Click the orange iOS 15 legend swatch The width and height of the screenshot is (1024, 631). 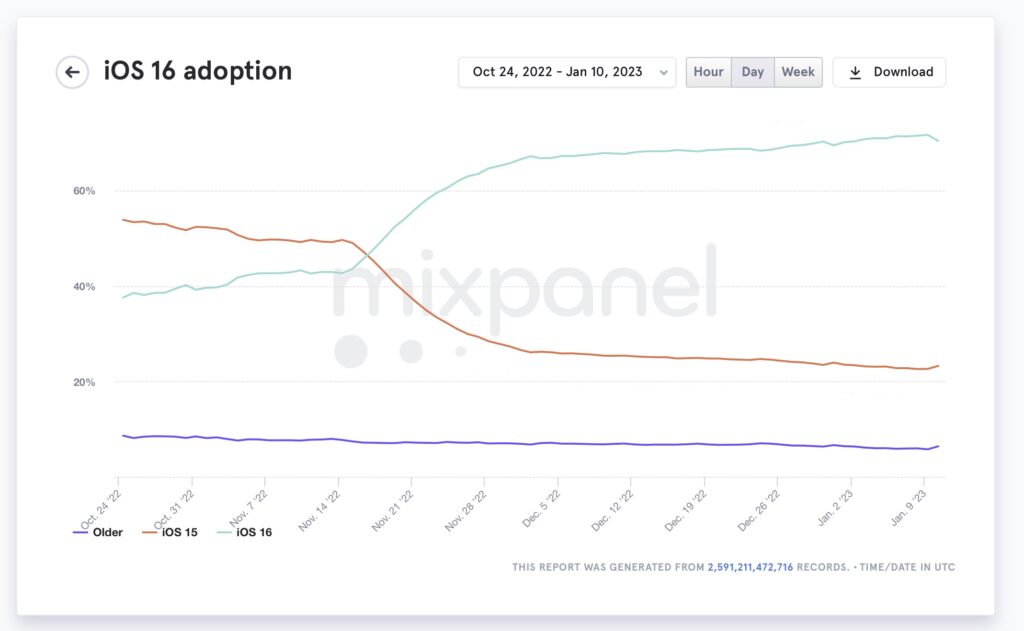[150, 532]
